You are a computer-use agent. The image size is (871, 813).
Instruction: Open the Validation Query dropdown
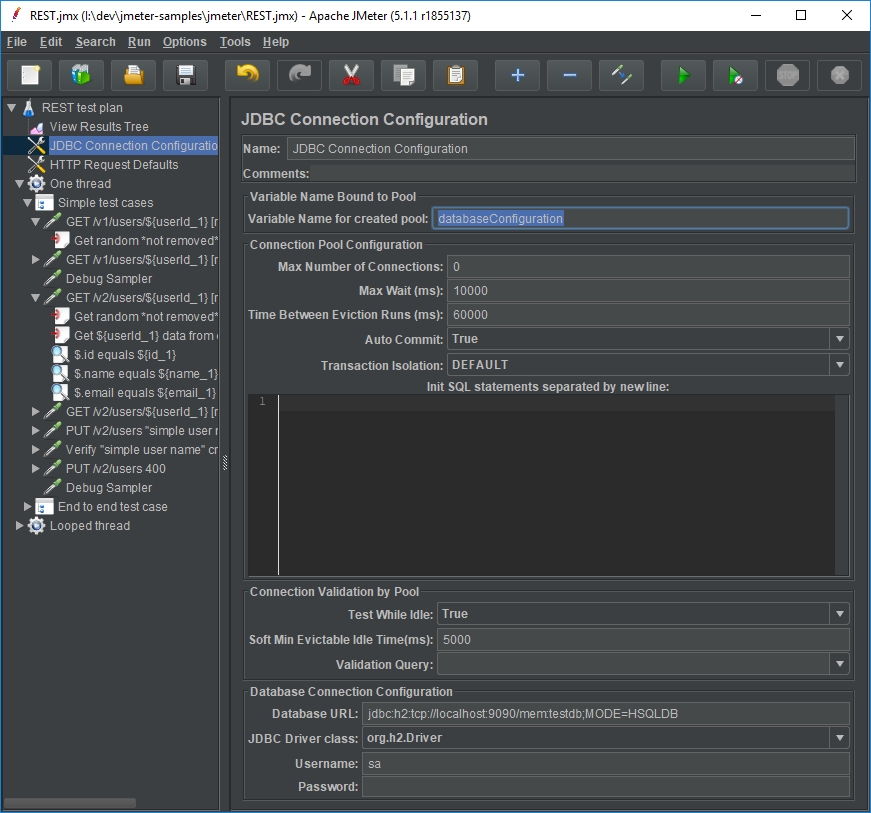tap(839, 664)
